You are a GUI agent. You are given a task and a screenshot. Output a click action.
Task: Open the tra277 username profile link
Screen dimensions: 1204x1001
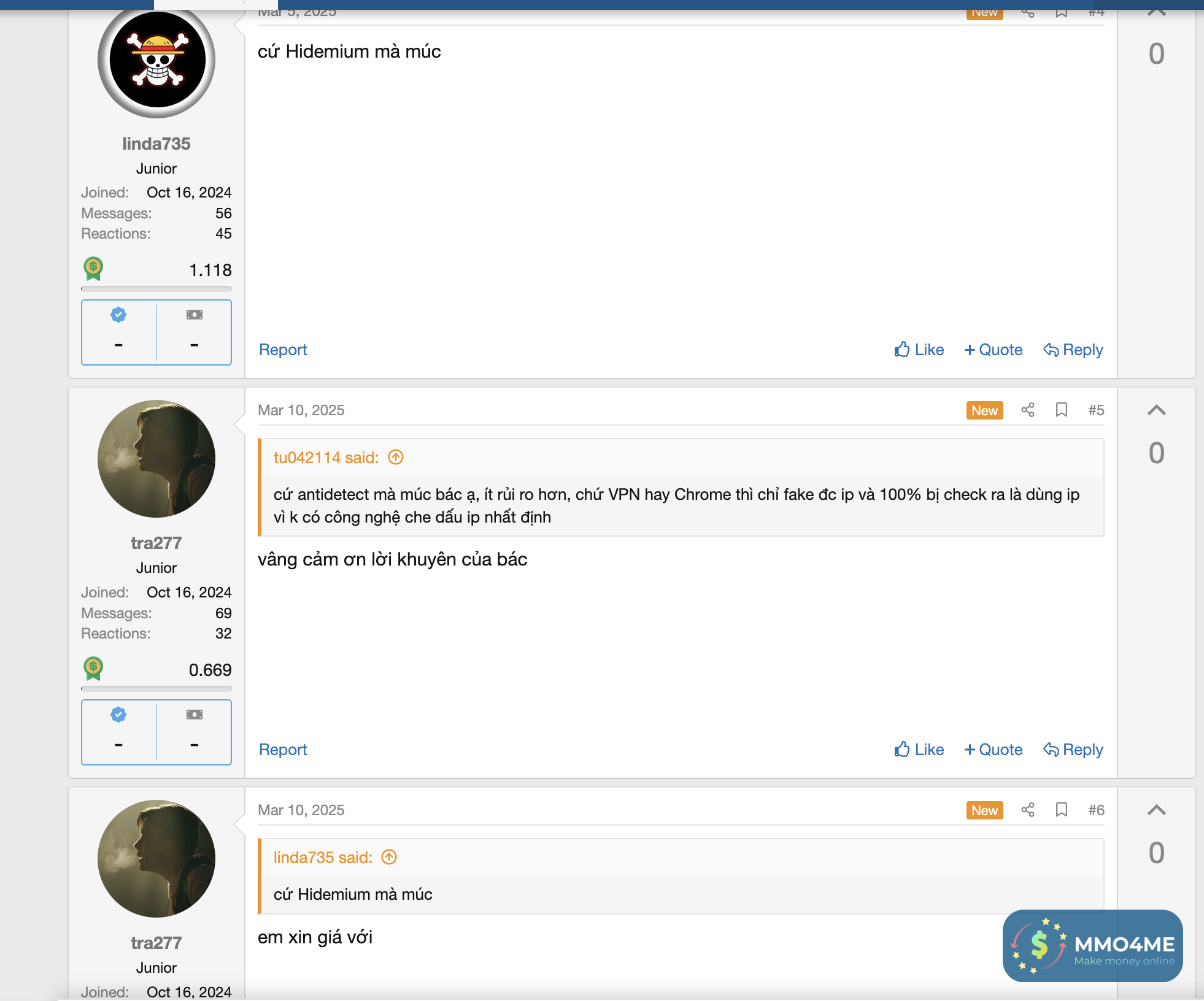pos(156,543)
